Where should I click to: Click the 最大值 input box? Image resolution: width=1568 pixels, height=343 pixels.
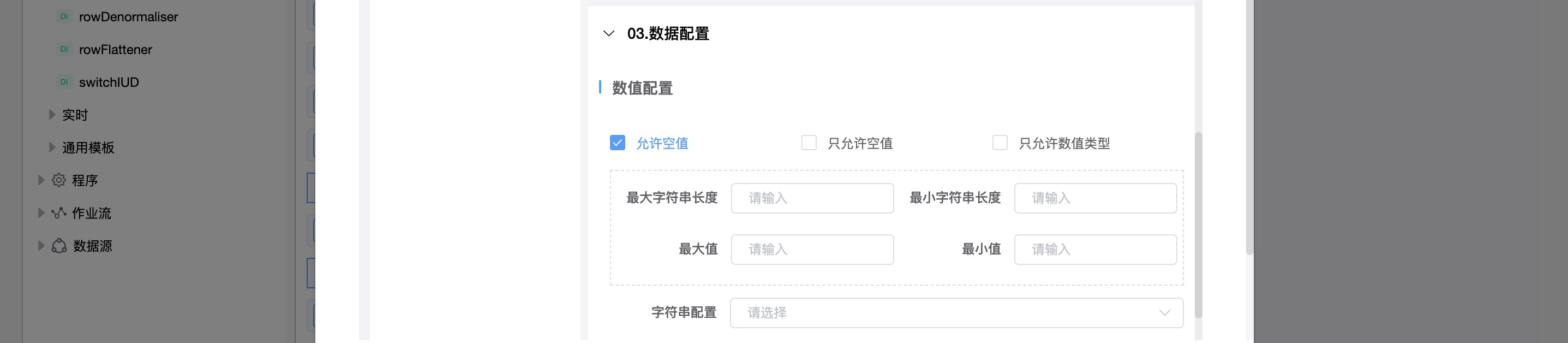pos(812,250)
